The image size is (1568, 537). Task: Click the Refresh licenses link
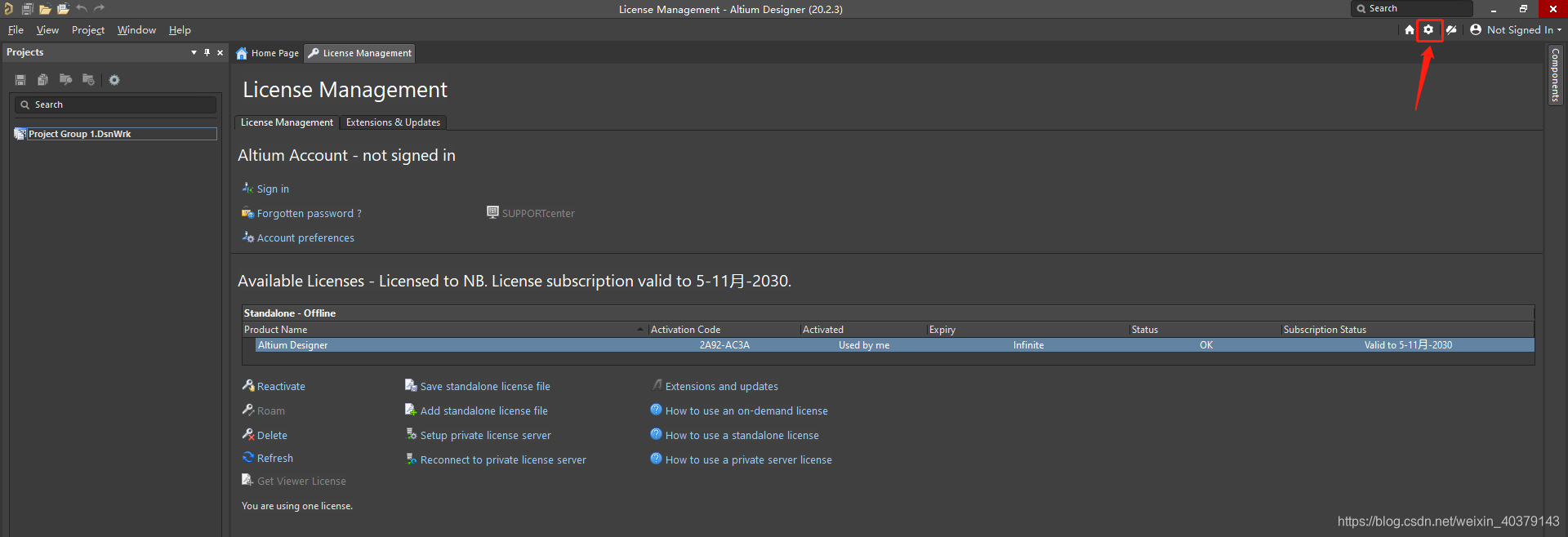pos(275,458)
